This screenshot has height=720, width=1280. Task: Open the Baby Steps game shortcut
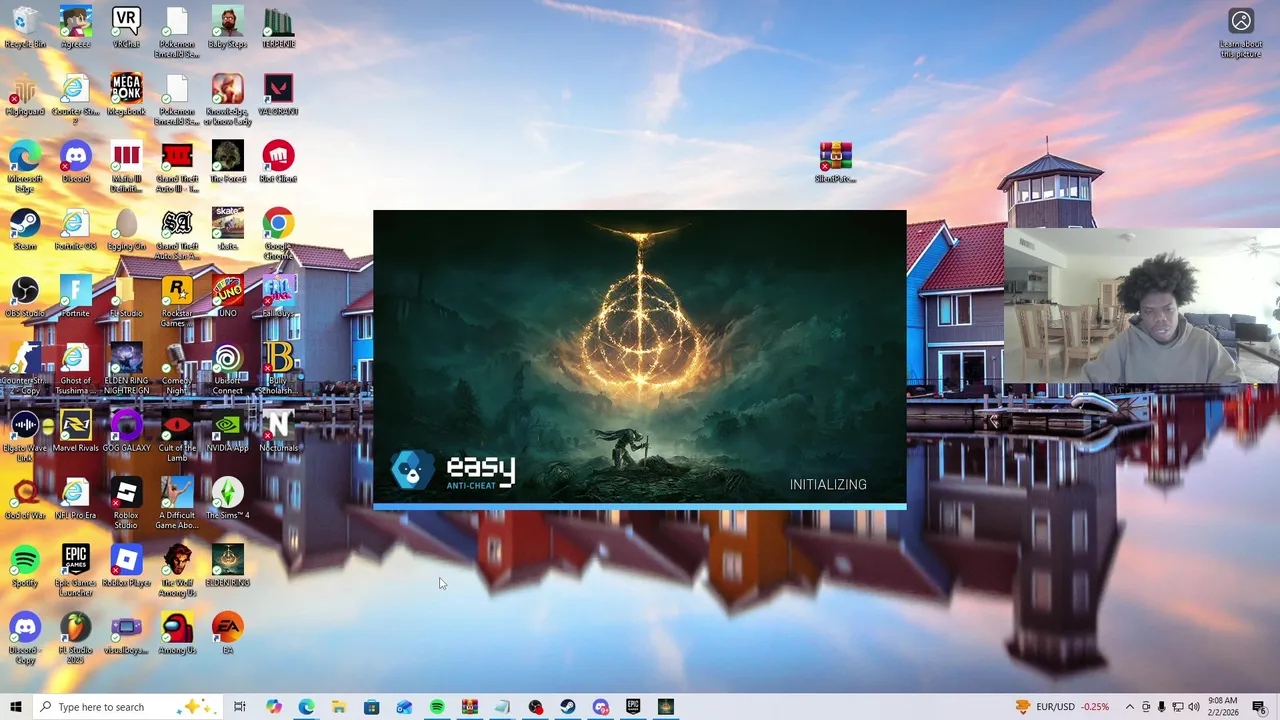coord(227,28)
